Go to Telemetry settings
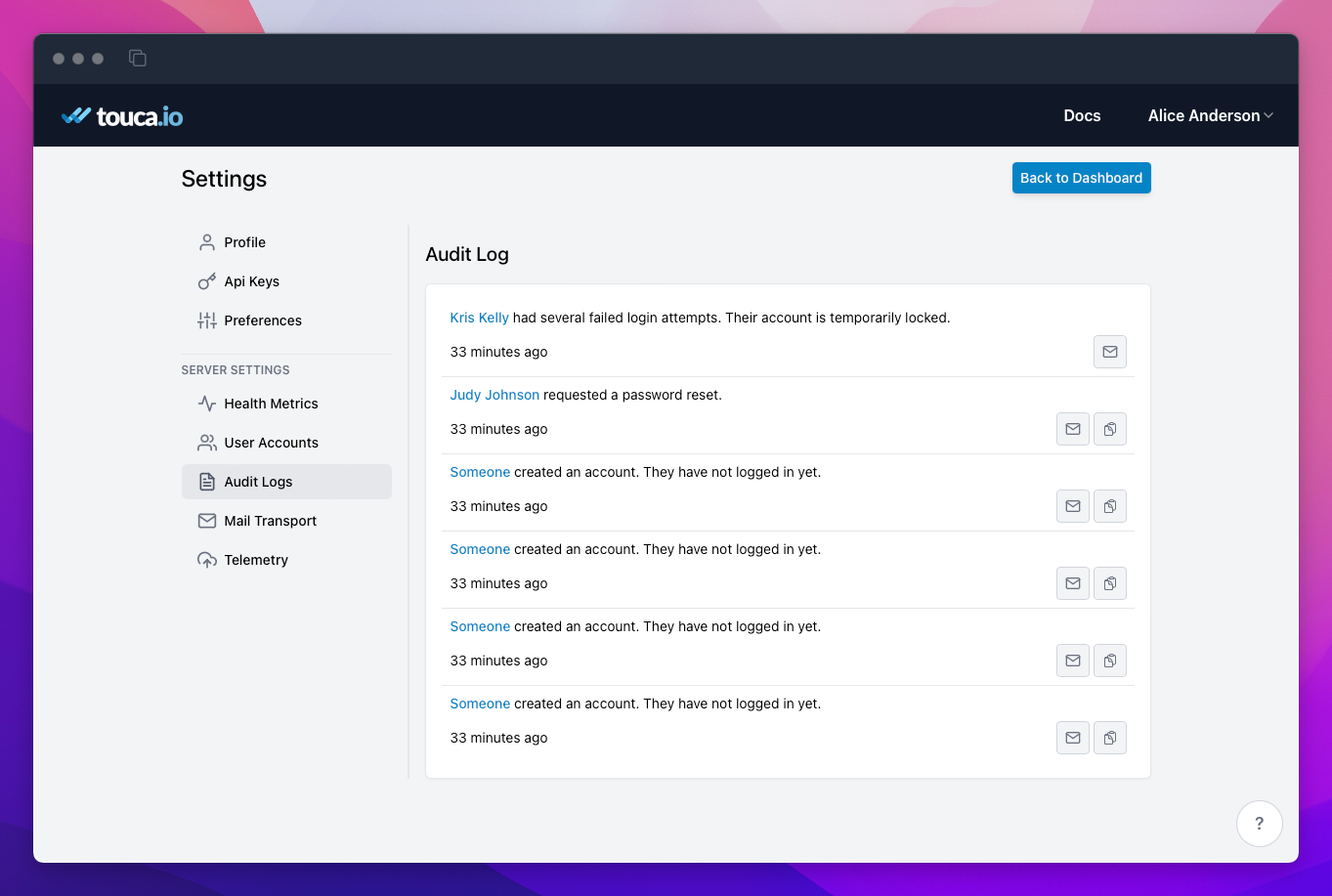The image size is (1332, 896). click(x=286, y=560)
